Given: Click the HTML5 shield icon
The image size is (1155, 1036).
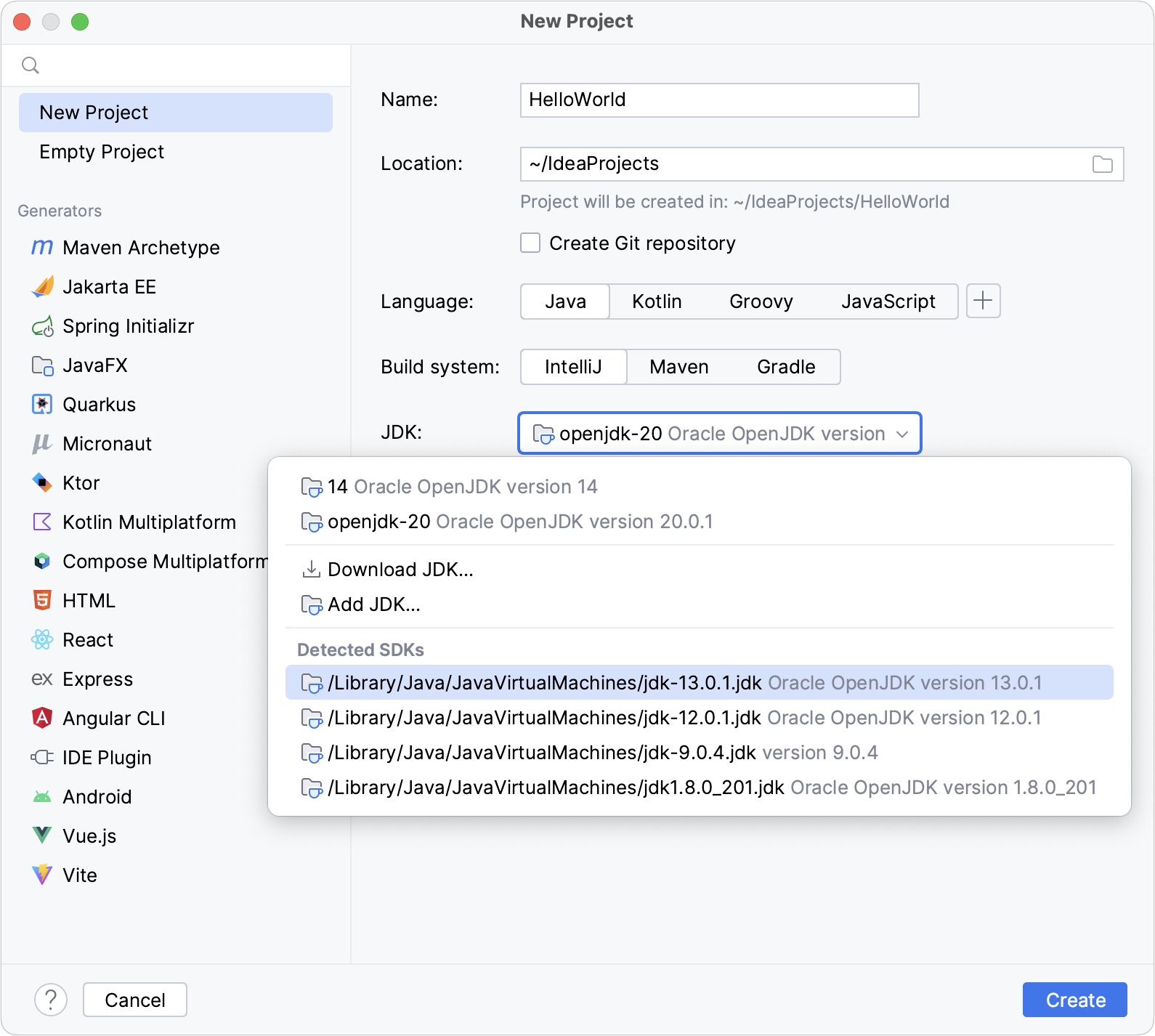Looking at the screenshot, I should pyautogui.click(x=42, y=601).
